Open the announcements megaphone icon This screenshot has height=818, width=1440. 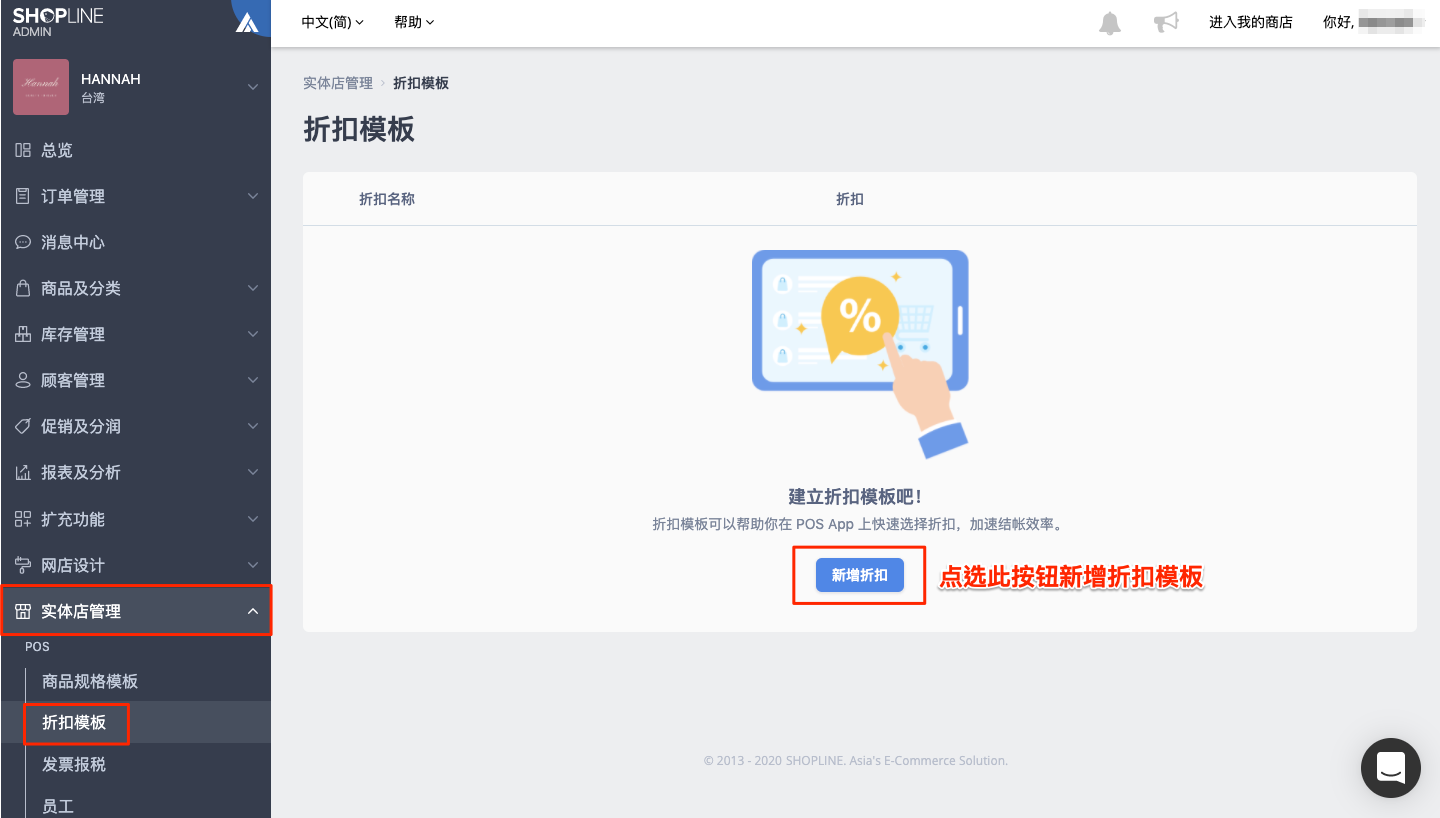[x=1166, y=22]
